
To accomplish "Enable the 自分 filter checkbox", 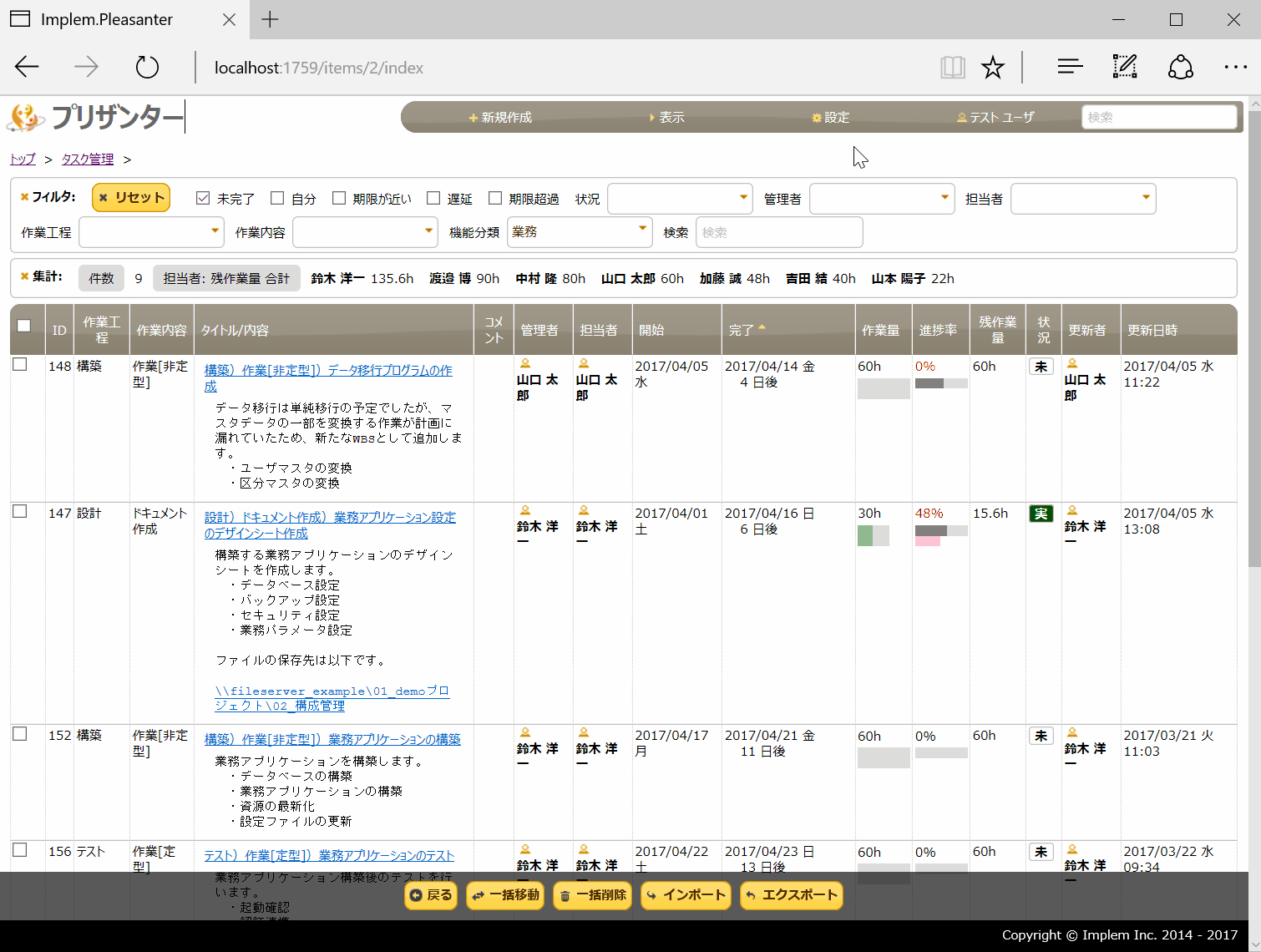I will pos(278,197).
